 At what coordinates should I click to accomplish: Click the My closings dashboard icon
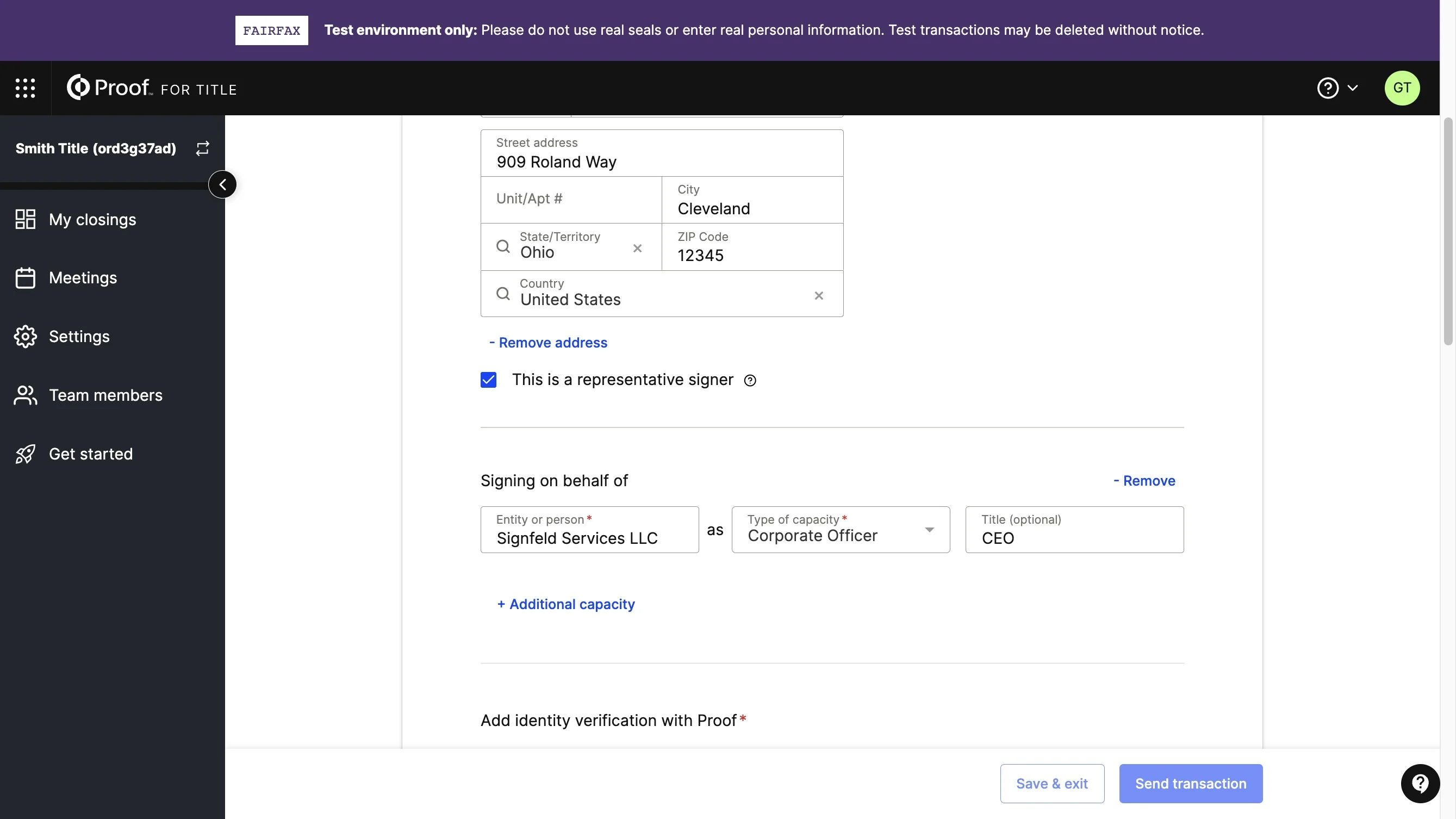[26, 219]
